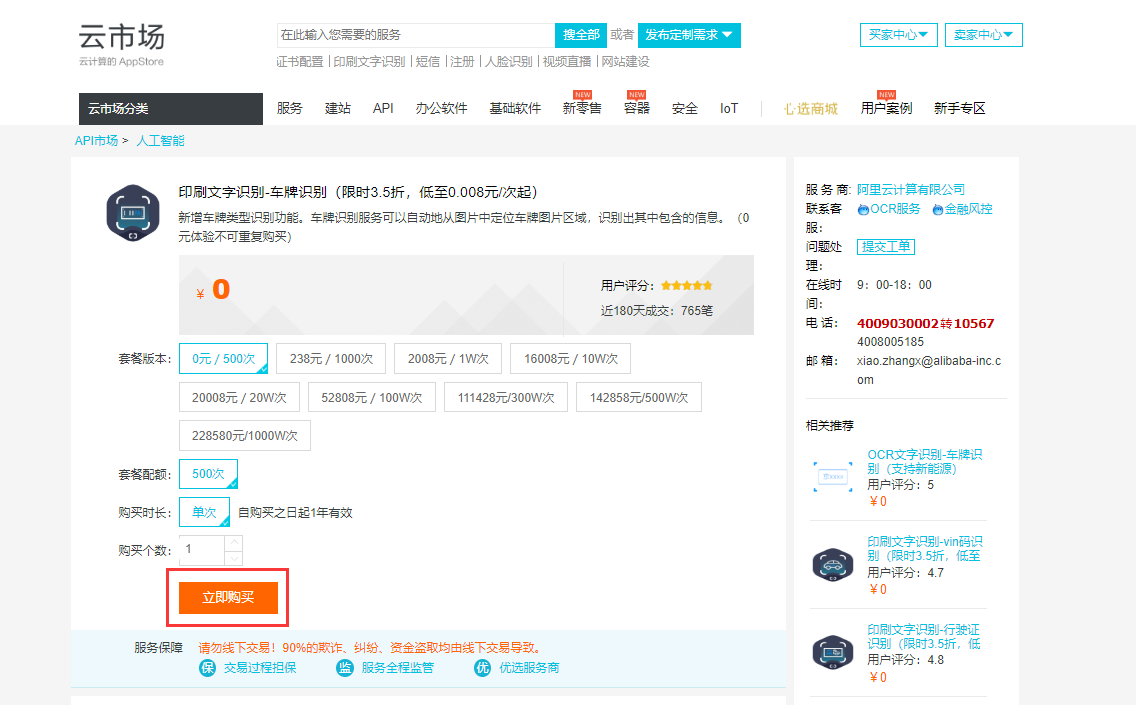Viewport: 1136px width, 705px height.
Task: Click the 注册 hot search link
Action: click(462, 62)
